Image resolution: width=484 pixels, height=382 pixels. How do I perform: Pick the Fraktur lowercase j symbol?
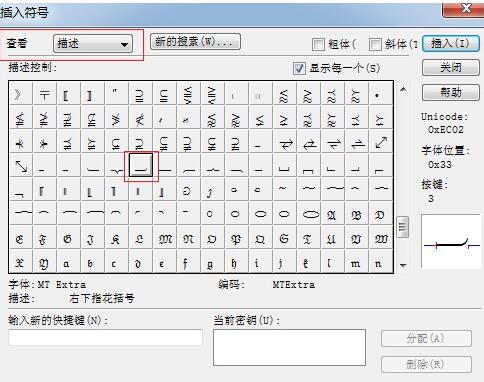[284, 262]
